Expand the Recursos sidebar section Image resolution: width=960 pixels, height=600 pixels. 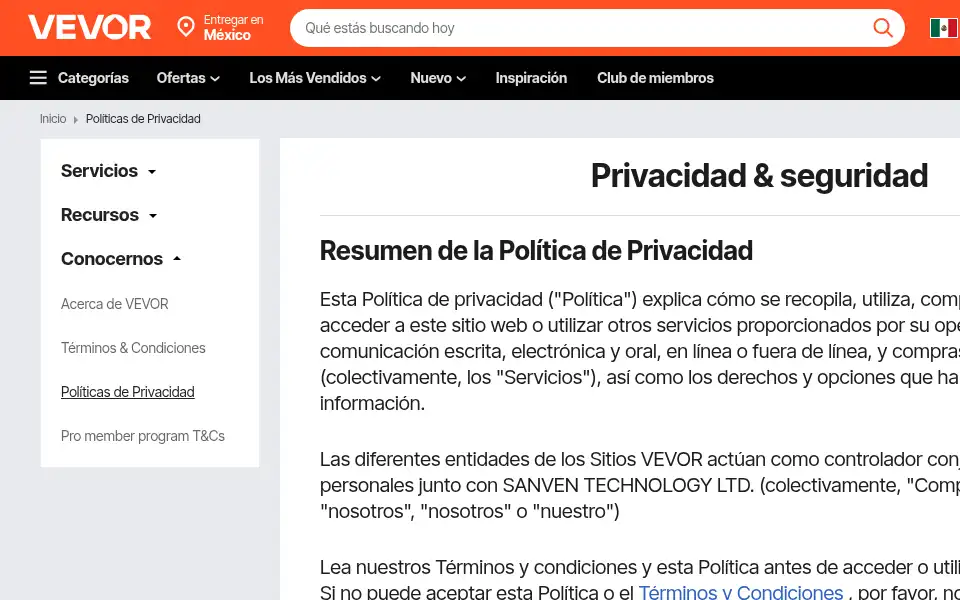coord(109,215)
